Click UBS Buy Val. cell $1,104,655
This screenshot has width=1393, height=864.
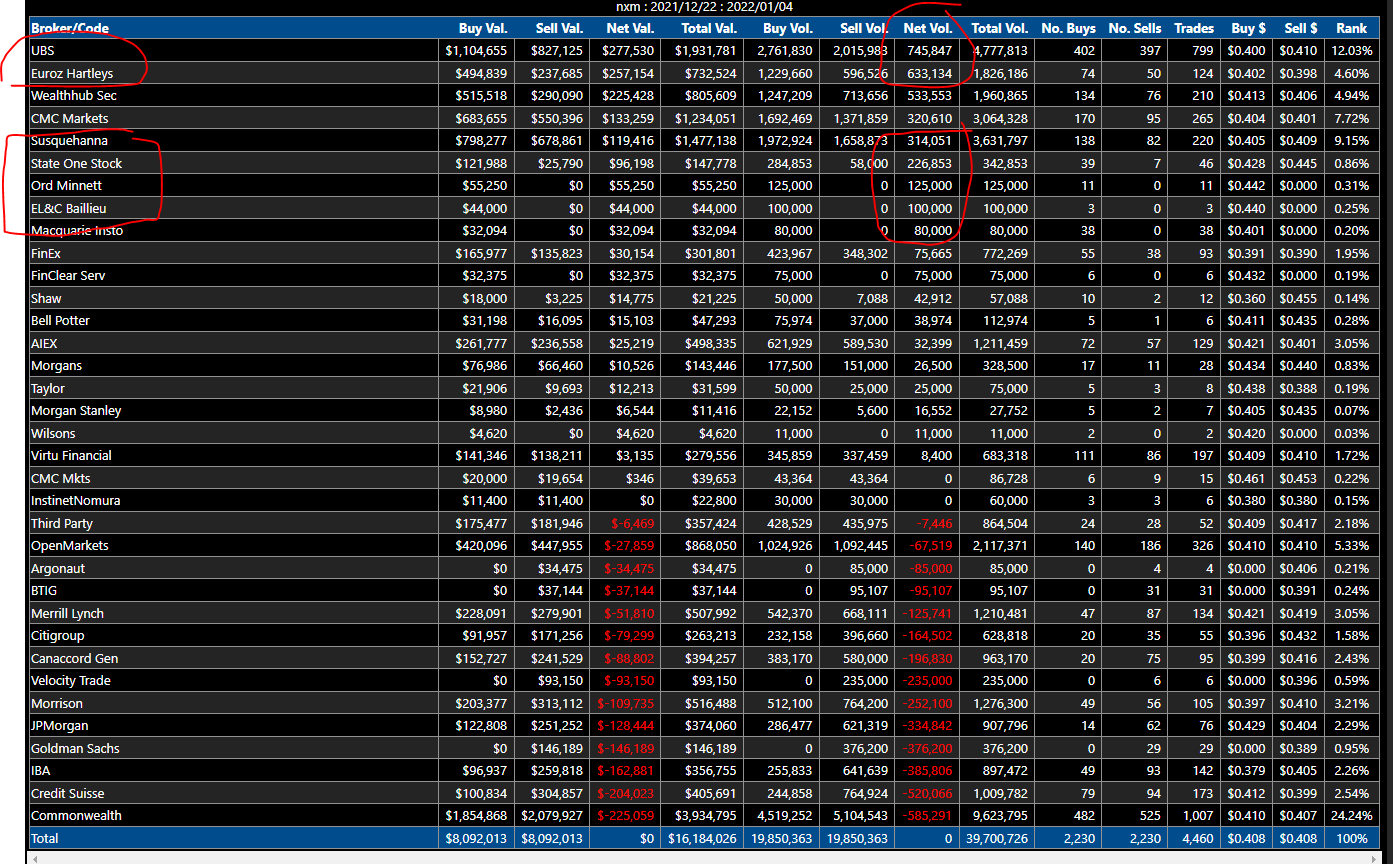point(476,50)
